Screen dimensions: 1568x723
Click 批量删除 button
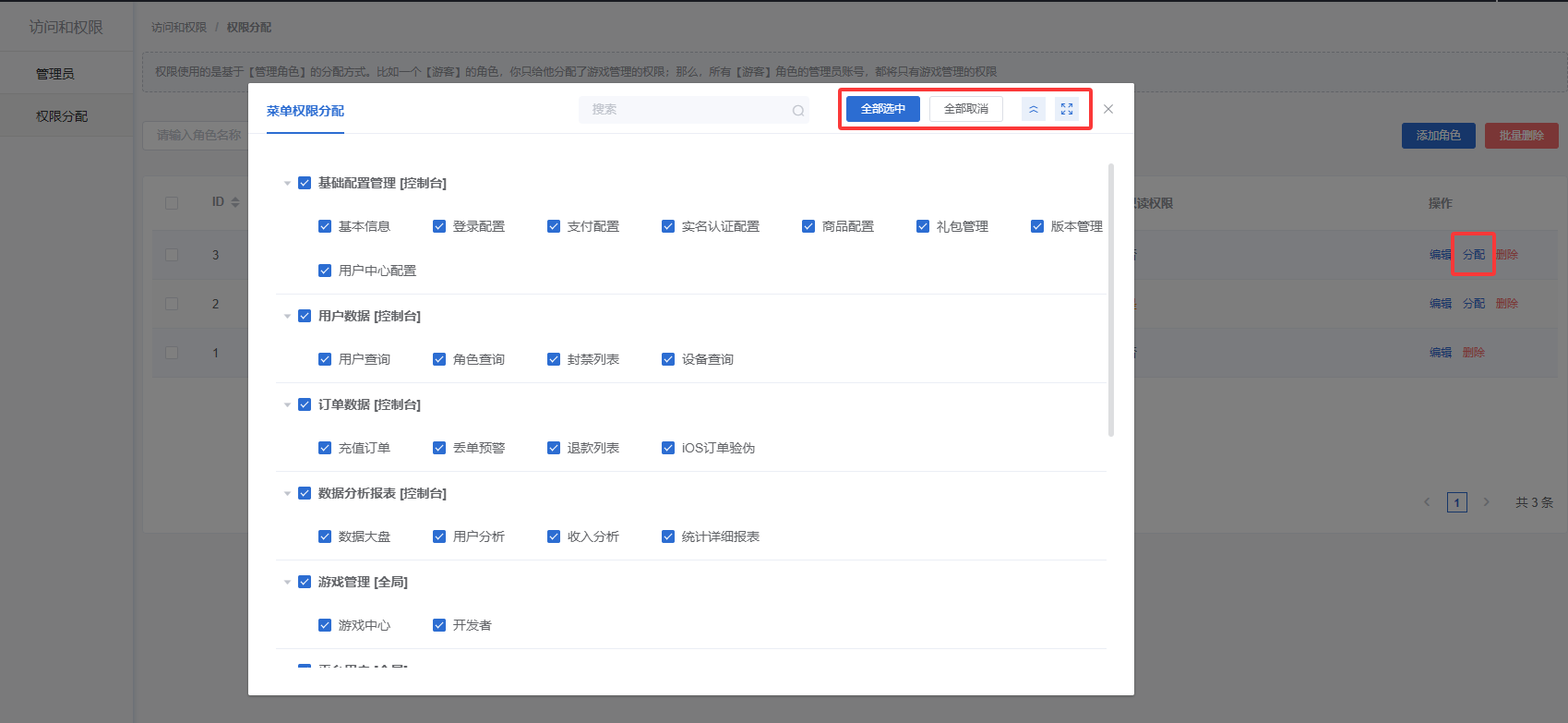(x=1522, y=136)
